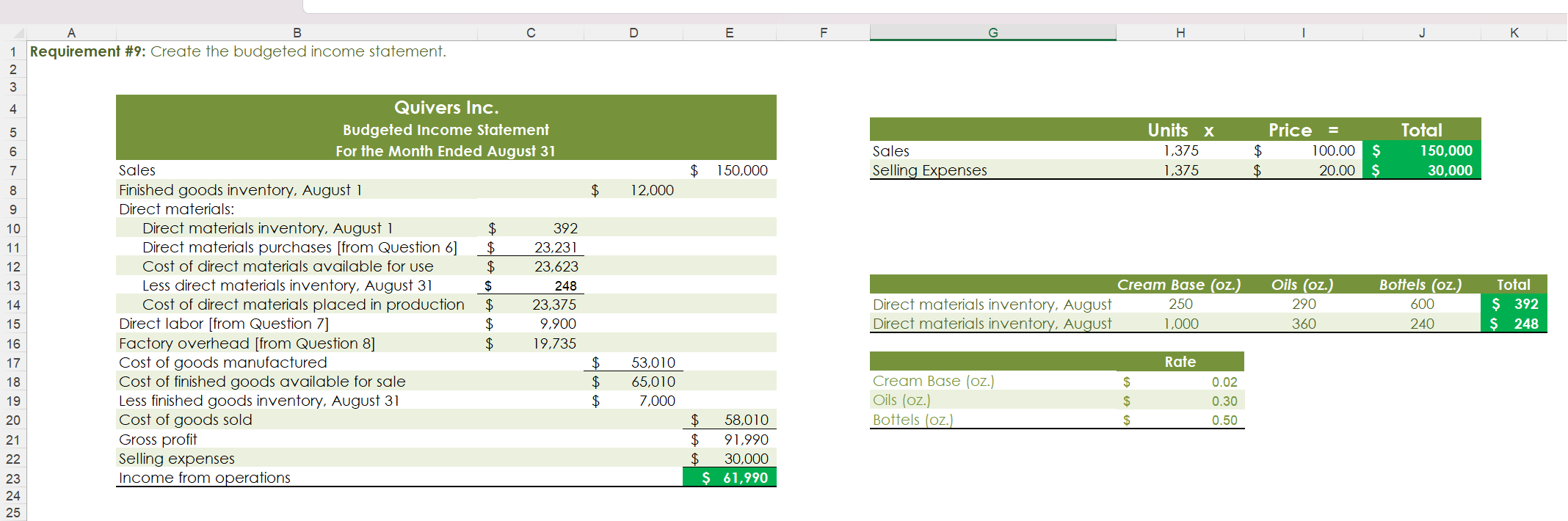Click 'Budgeted Income Statement' subtitle

click(x=446, y=130)
